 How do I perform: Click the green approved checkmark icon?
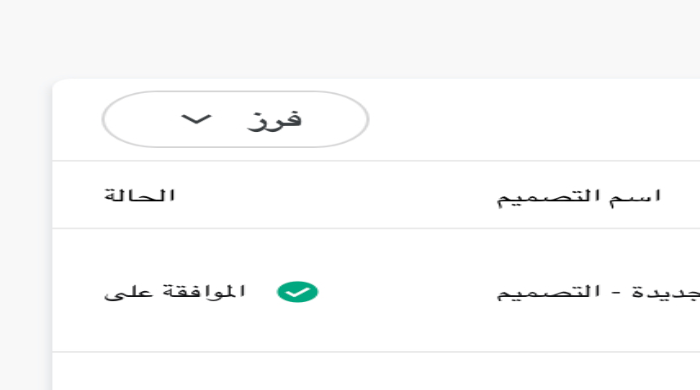point(297,292)
